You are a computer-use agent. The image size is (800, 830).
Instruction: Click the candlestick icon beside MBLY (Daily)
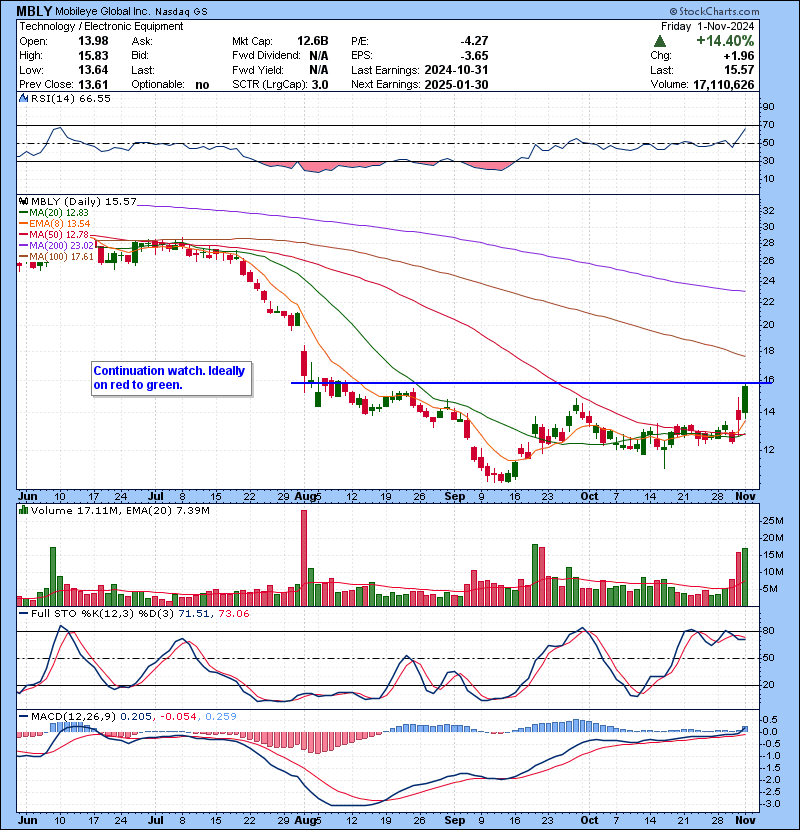[23, 201]
